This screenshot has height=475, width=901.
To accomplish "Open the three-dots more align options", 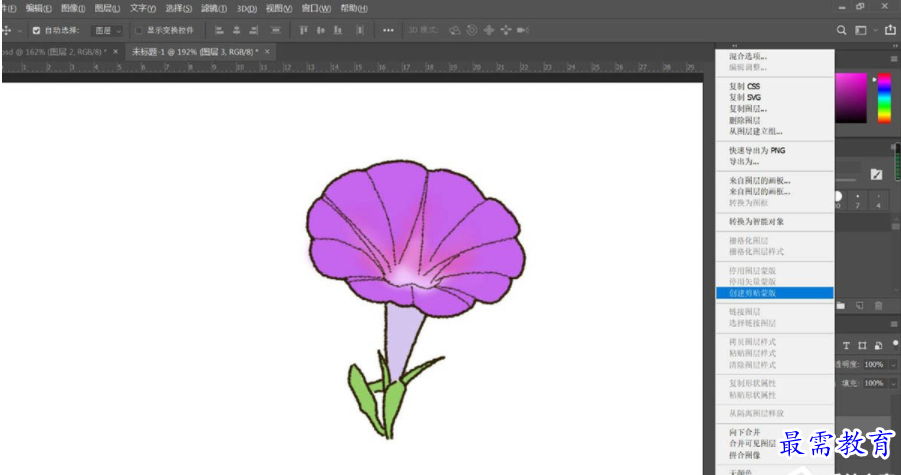I will pyautogui.click(x=388, y=30).
